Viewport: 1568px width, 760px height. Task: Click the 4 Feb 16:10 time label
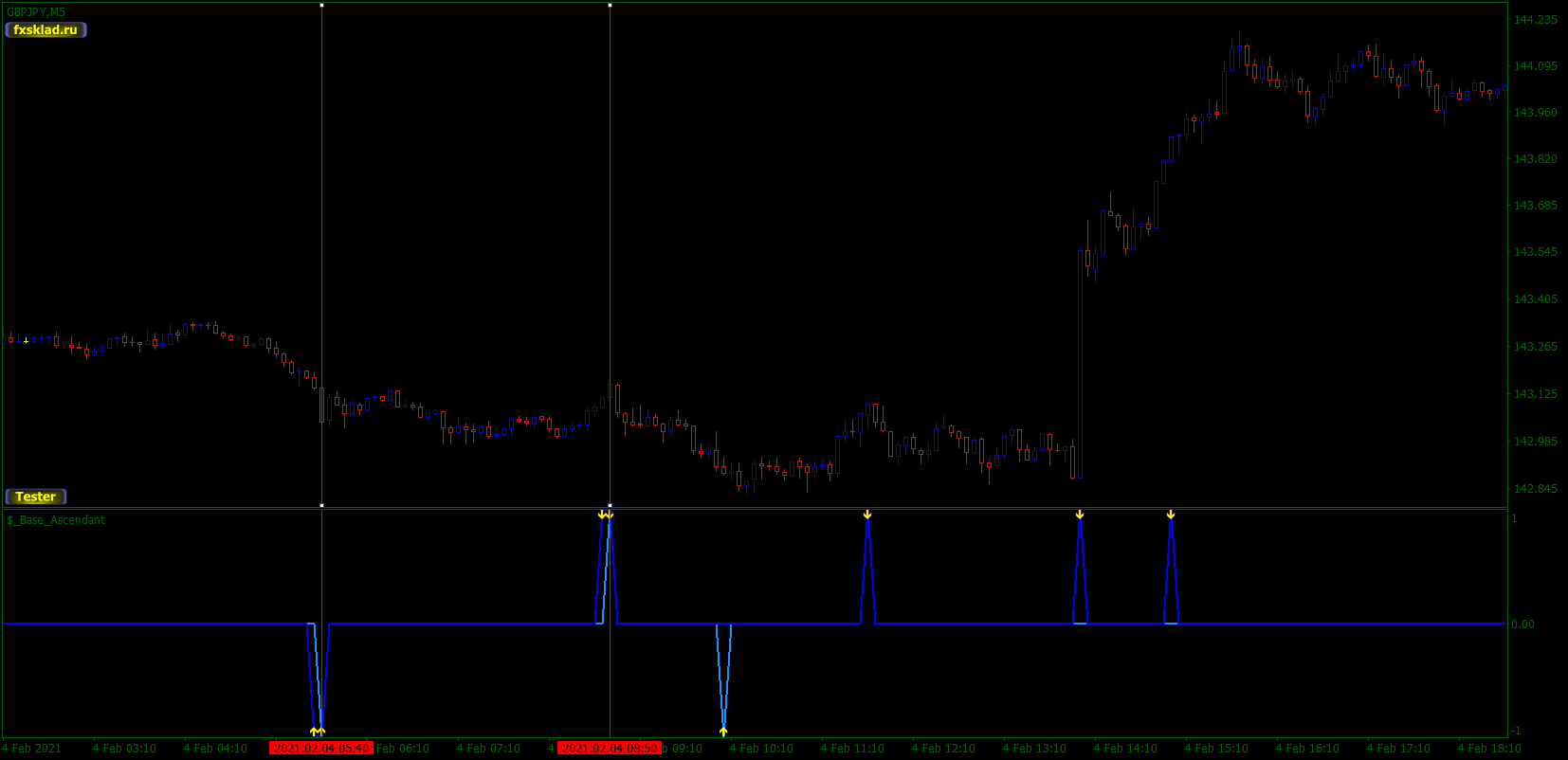point(1307,749)
